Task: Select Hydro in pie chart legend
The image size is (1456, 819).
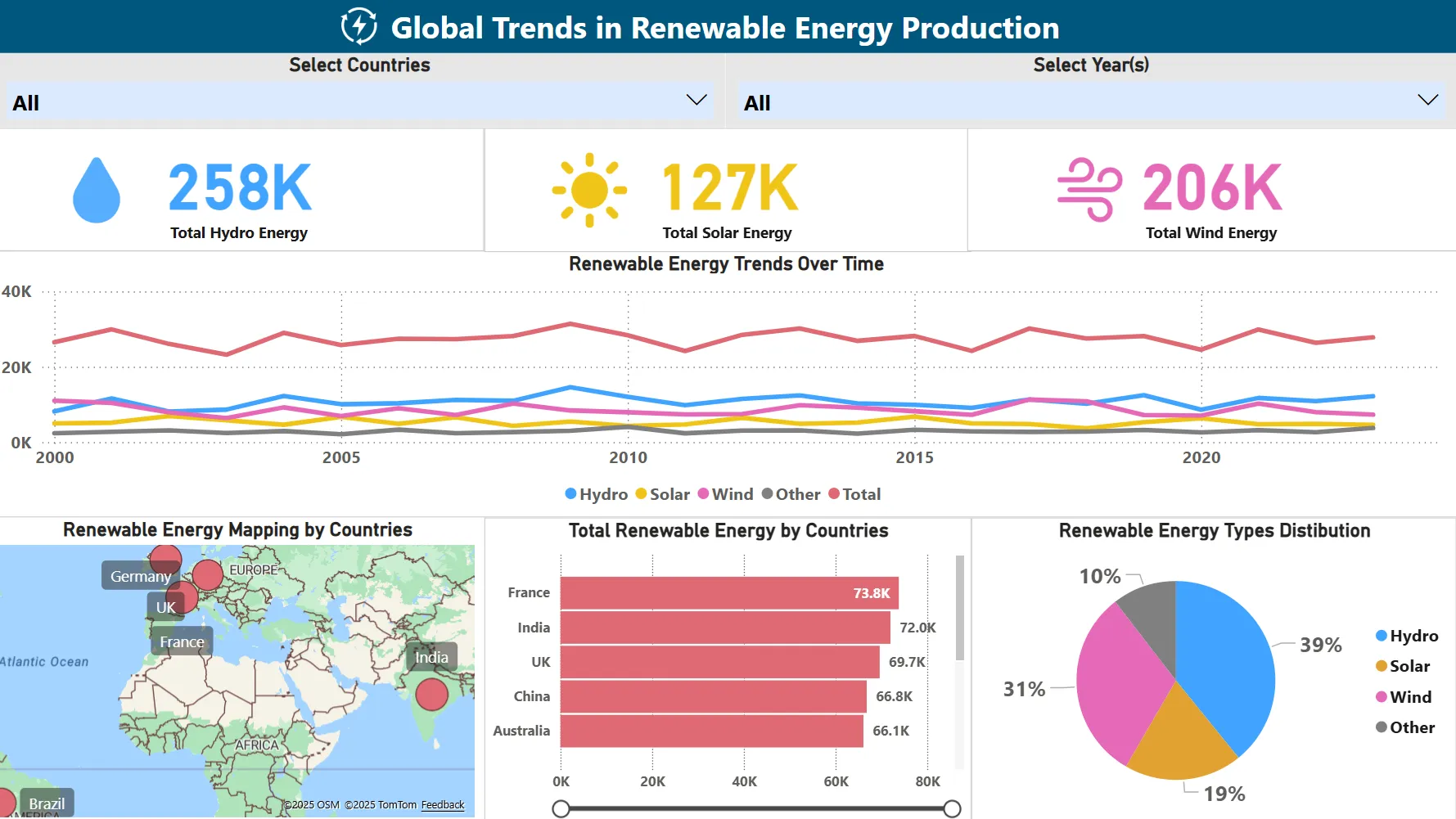Action: (1406, 636)
